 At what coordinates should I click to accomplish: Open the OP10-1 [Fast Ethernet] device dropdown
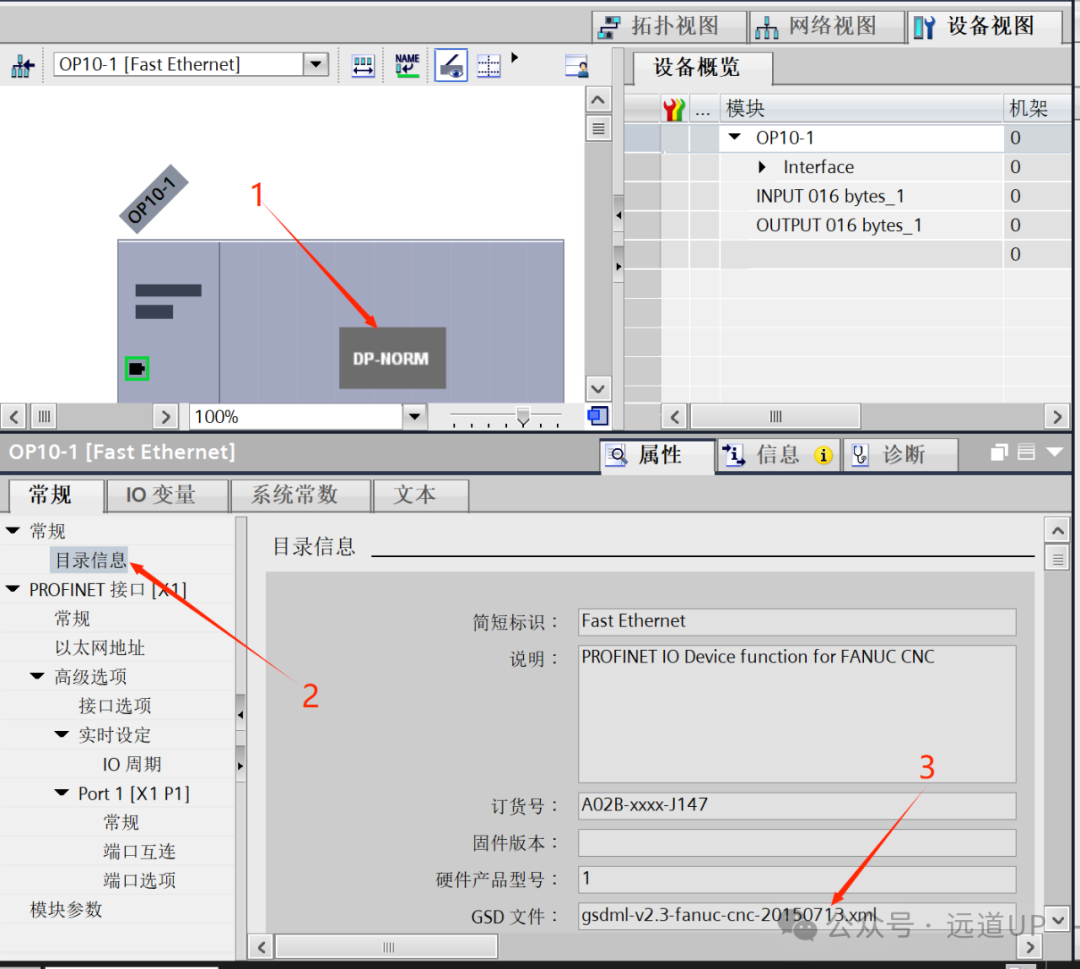[x=316, y=63]
